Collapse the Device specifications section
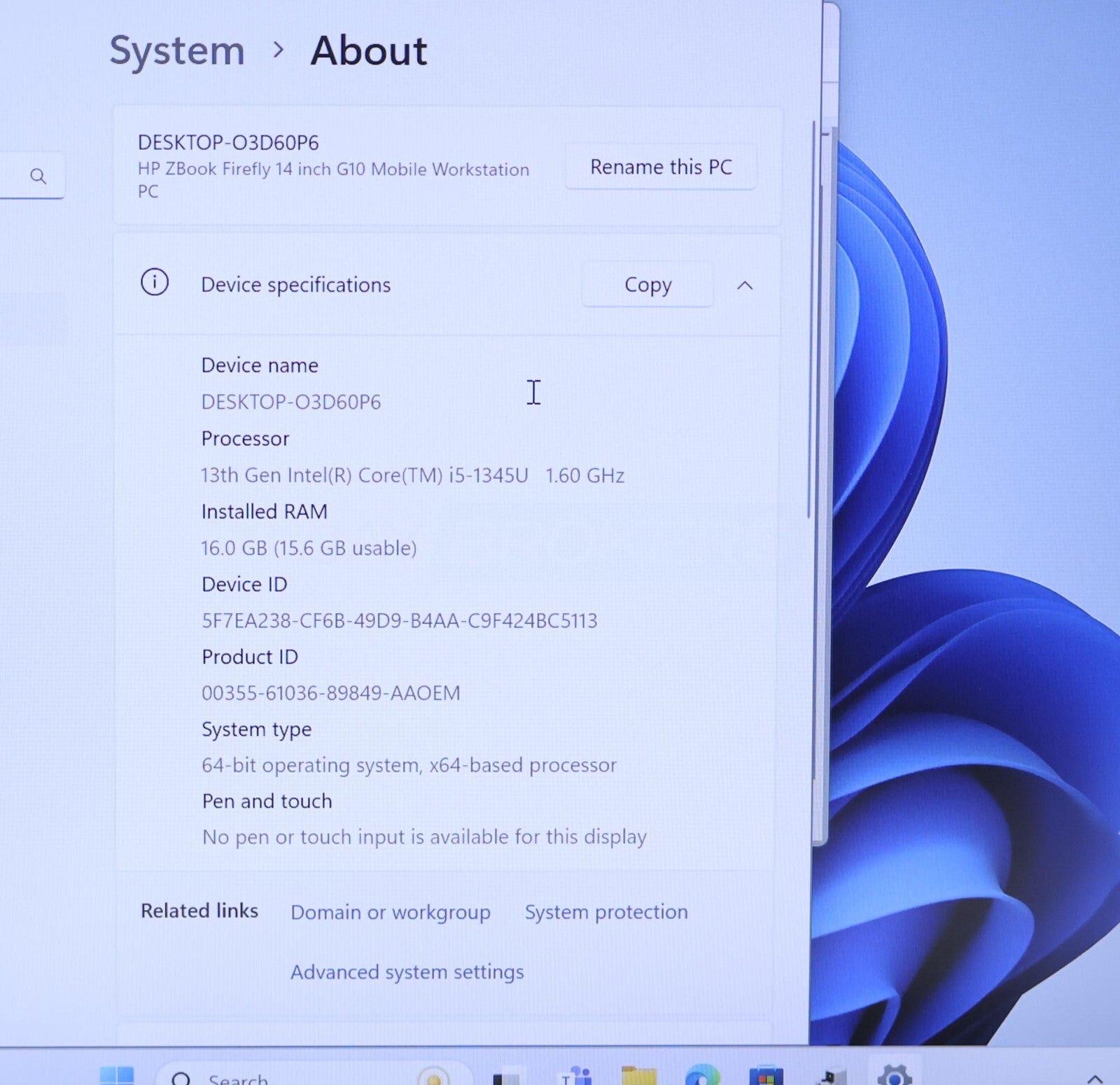Image resolution: width=1120 pixels, height=1085 pixels. tap(745, 286)
